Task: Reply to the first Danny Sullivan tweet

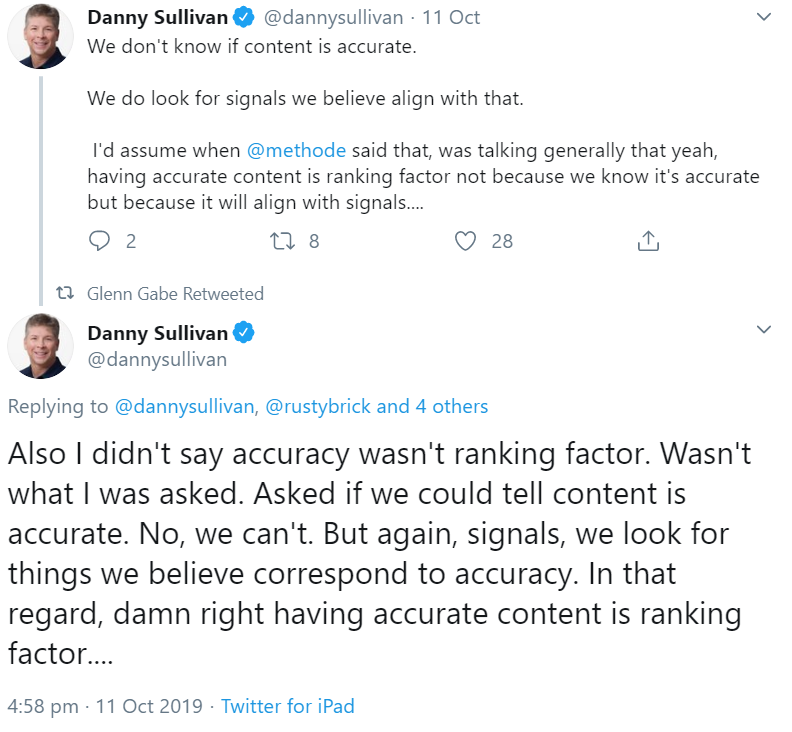Action: 100,241
